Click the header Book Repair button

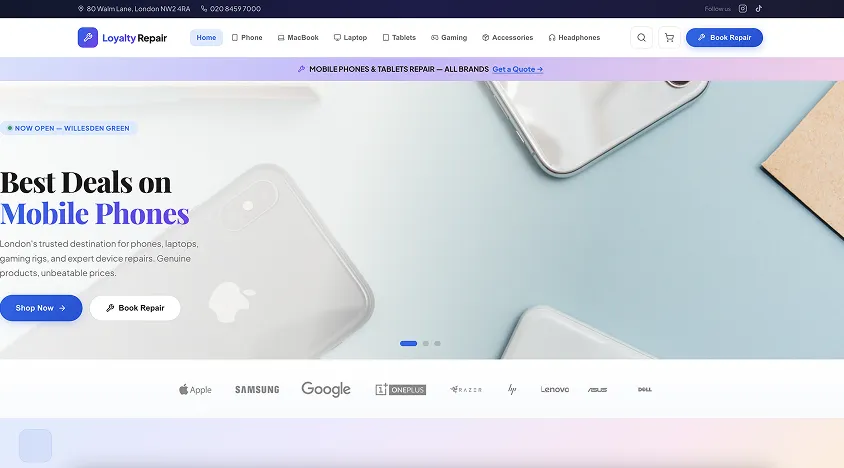tap(724, 38)
